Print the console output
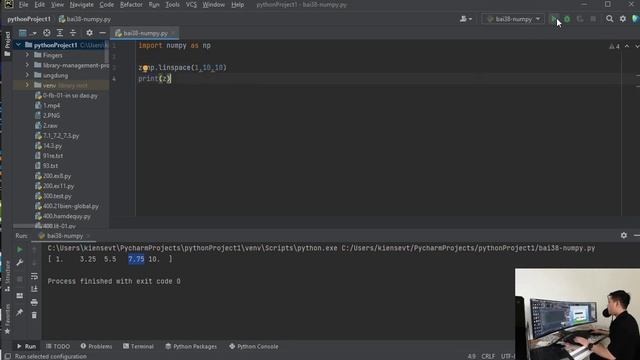Screen dimensions: 640x360 pyautogui.click(x=34, y=302)
